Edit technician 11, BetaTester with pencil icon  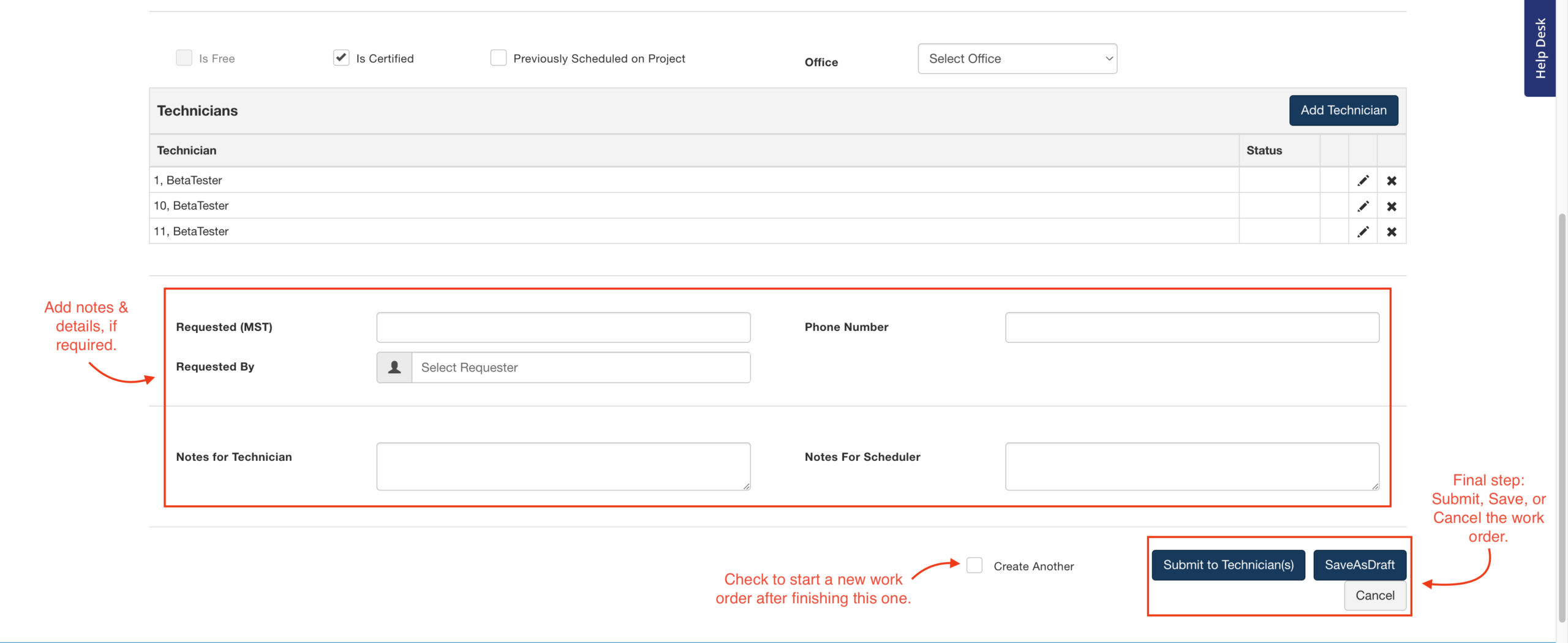[x=1363, y=232]
